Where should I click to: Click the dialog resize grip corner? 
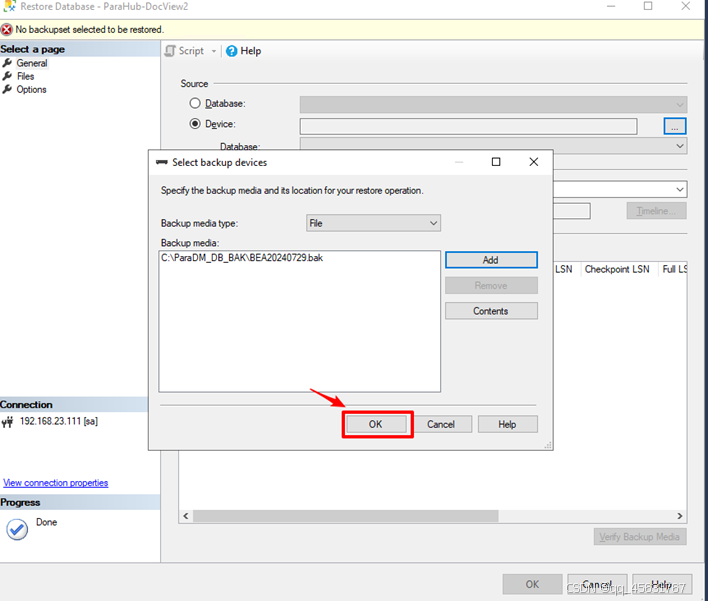pyautogui.click(x=548, y=446)
